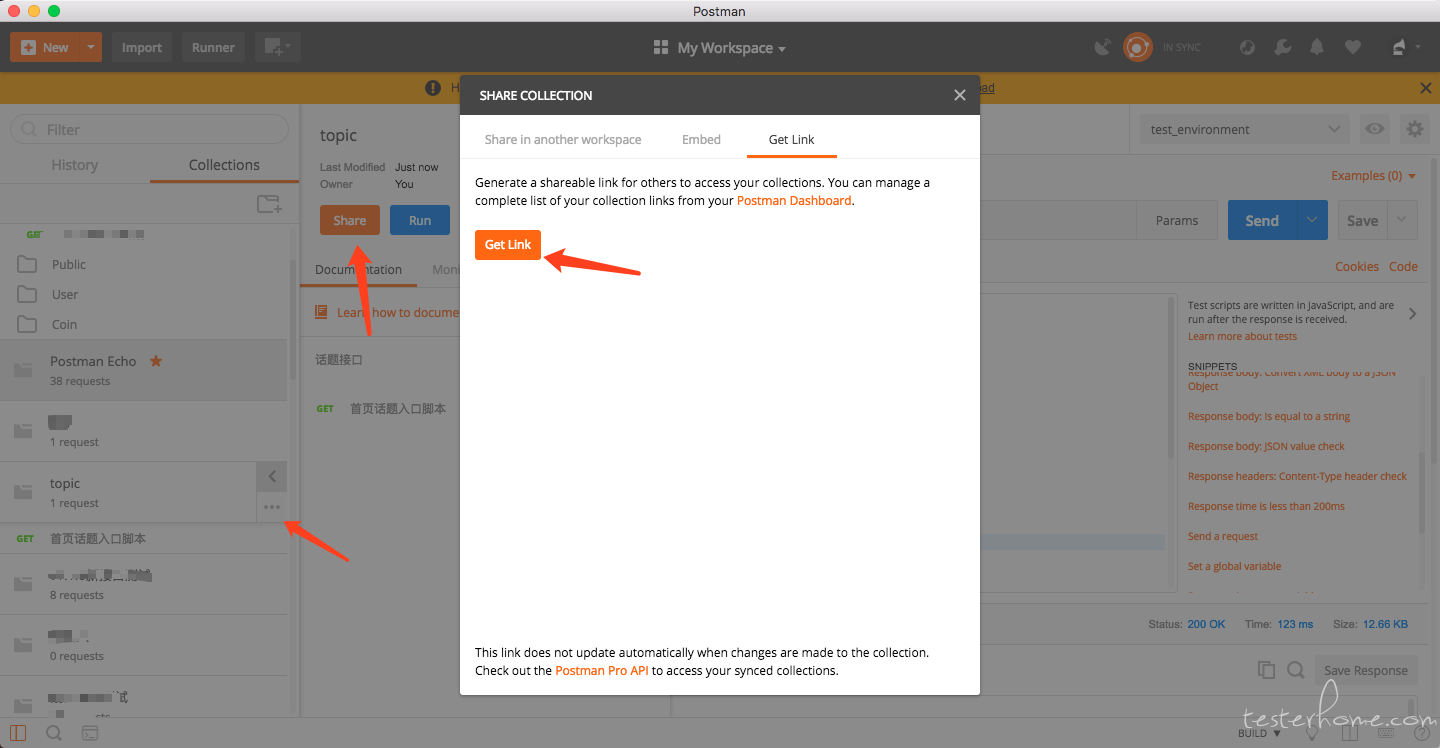
Task: Close the Share Collection dialog
Action: [959, 95]
